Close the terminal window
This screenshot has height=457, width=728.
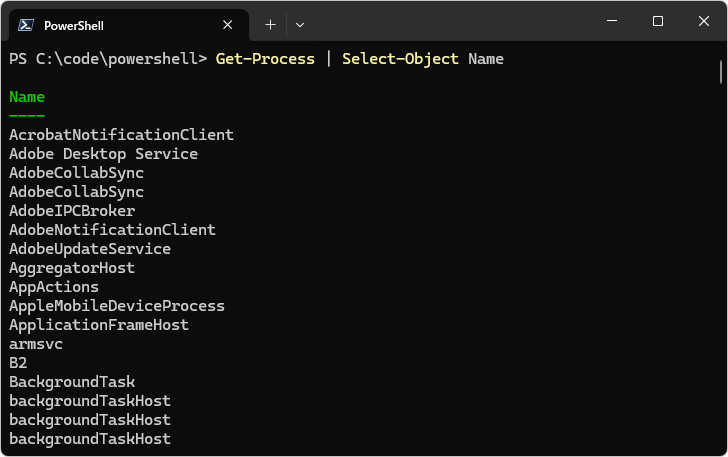[704, 21]
